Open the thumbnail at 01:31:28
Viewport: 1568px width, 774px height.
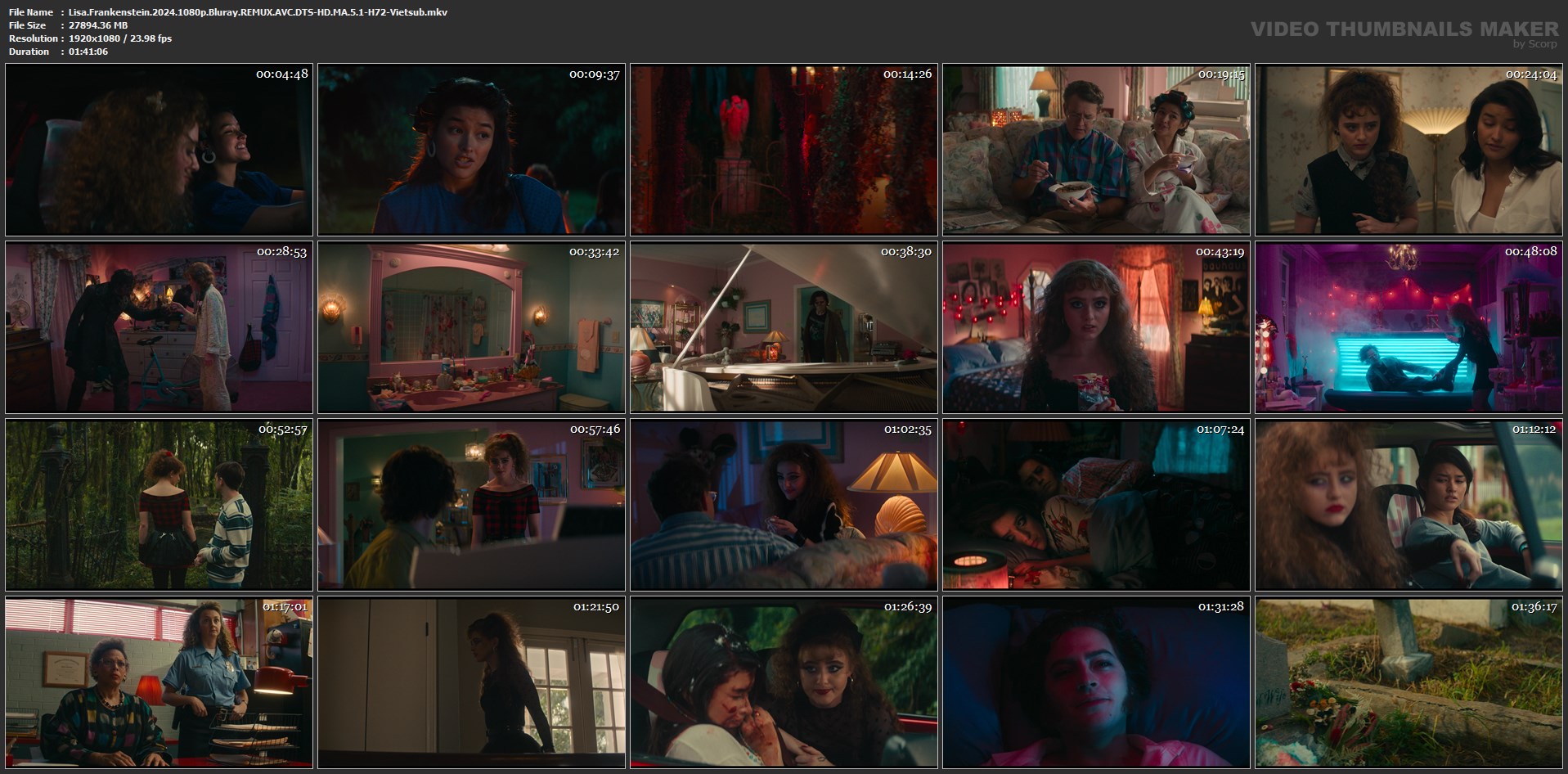pyautogui.click(x=1096, y=682)
